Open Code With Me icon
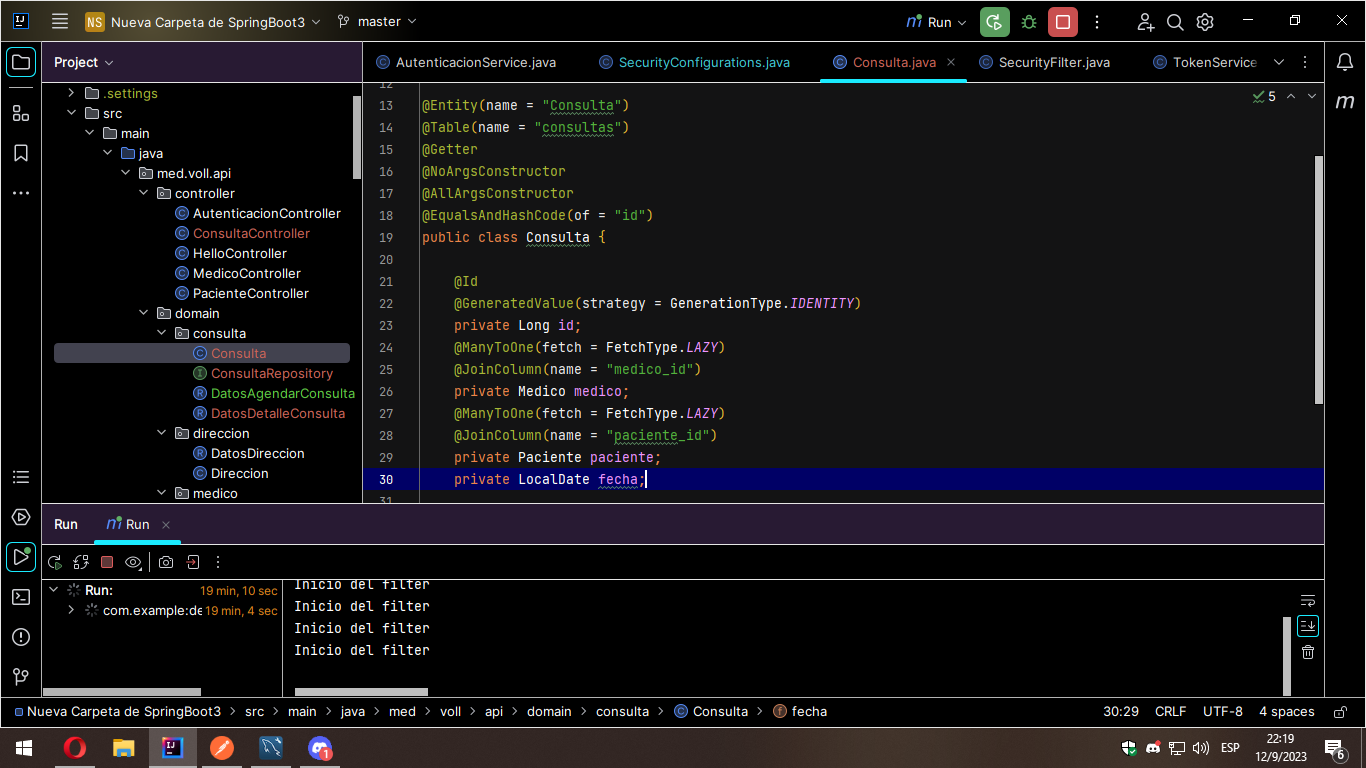The height and width of the screenshot is (768, 1366). pos(1146,22)
